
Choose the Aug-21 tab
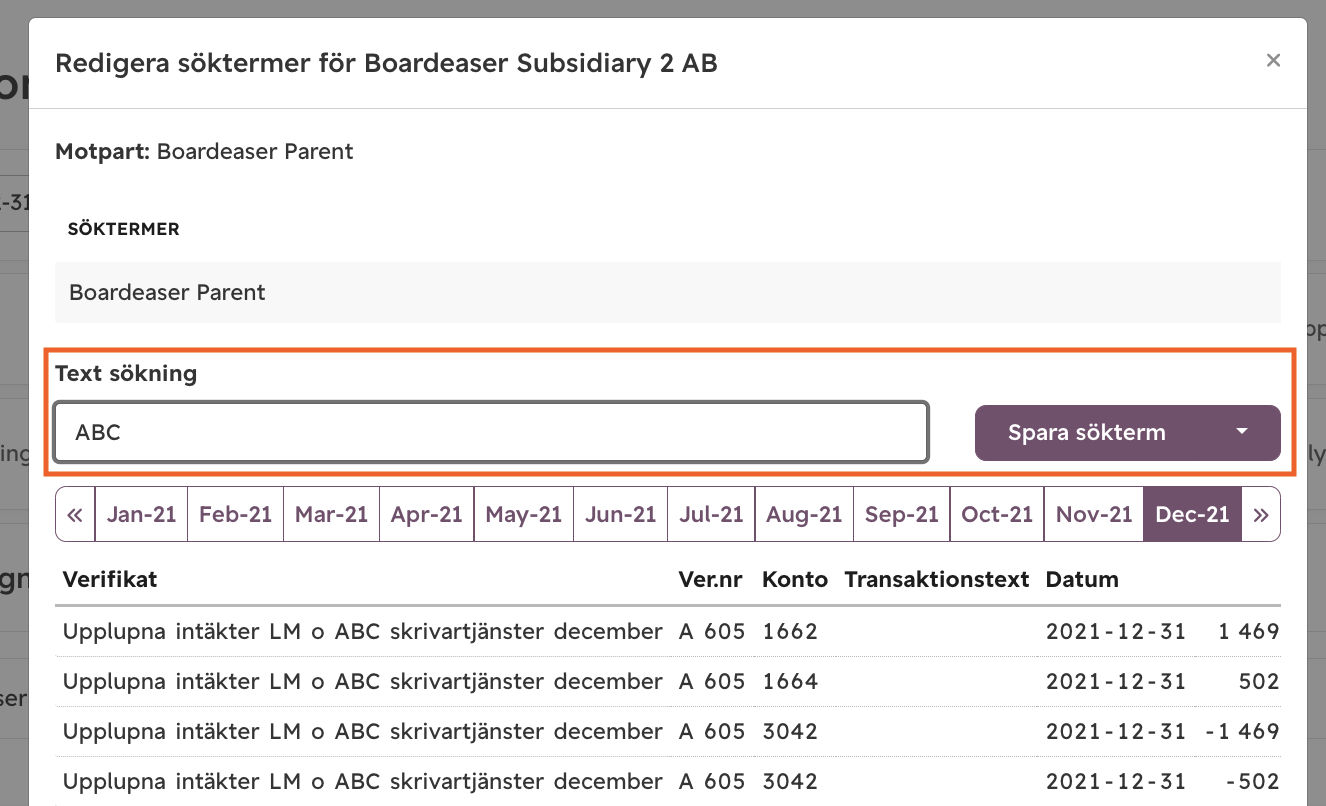804,514
